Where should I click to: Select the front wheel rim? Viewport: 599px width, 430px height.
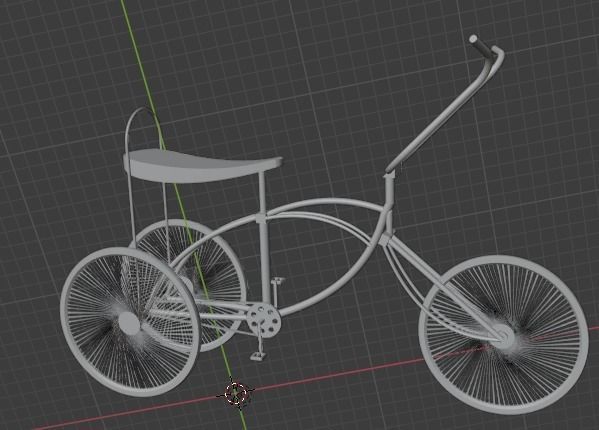tap(503, 335)
